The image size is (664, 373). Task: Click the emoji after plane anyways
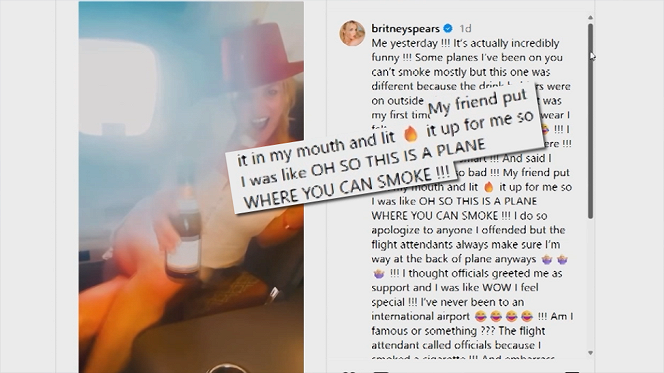coord(547,259)
